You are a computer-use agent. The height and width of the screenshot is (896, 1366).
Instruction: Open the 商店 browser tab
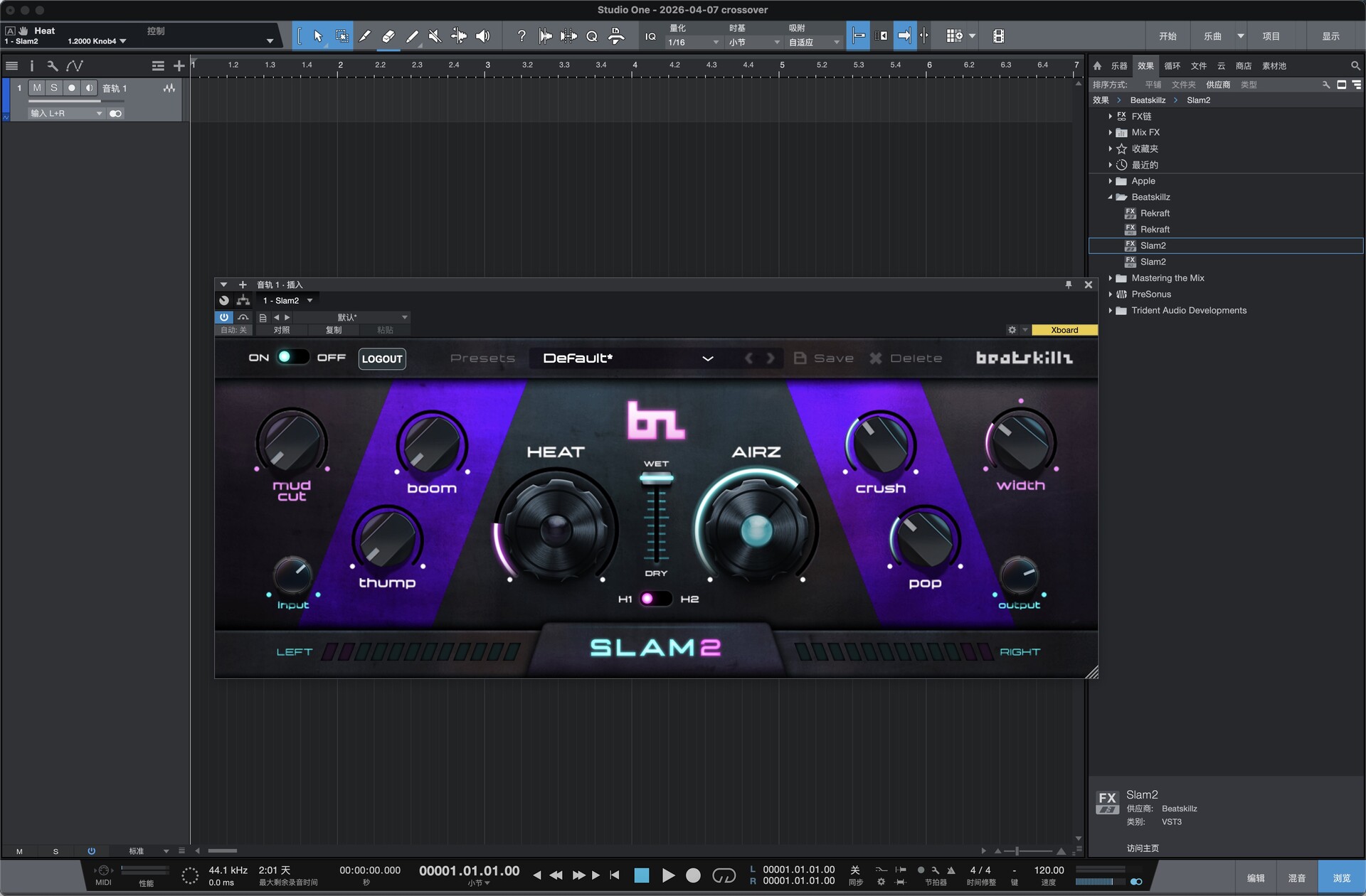pos(1244,66)
